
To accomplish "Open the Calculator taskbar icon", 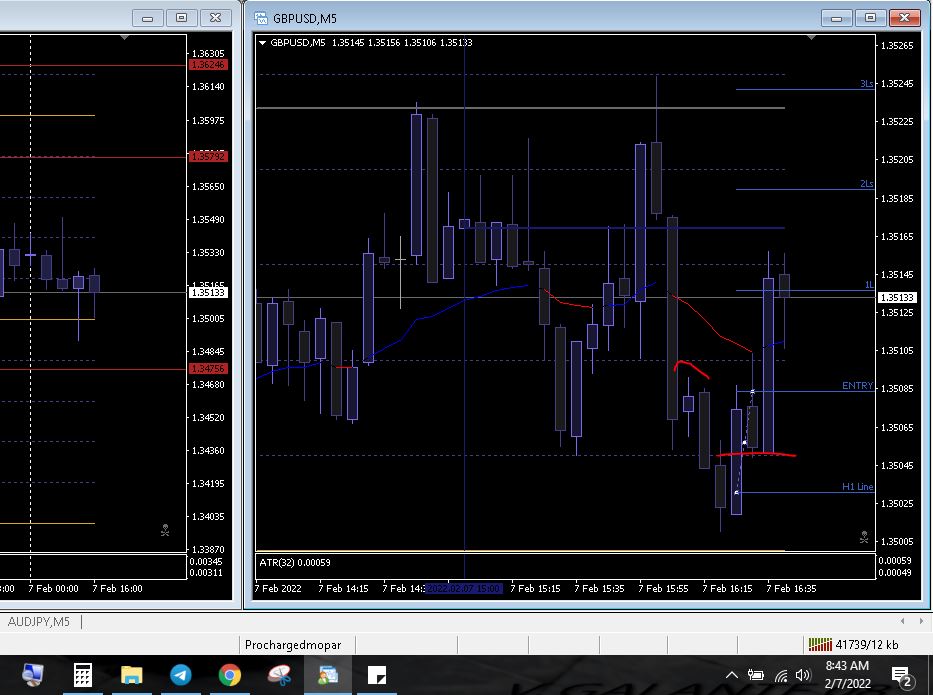I will 83,676.
